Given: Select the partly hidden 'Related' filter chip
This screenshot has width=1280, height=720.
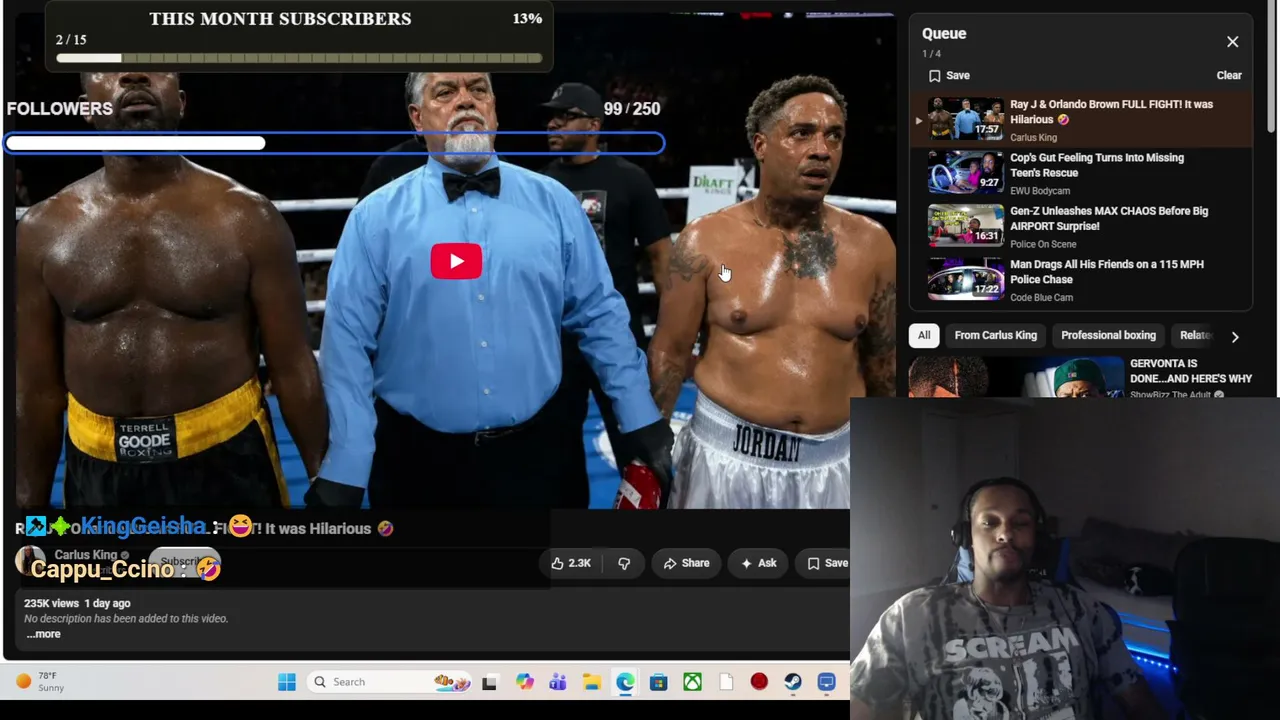Looking at the screenshot, I should 1195,336.
